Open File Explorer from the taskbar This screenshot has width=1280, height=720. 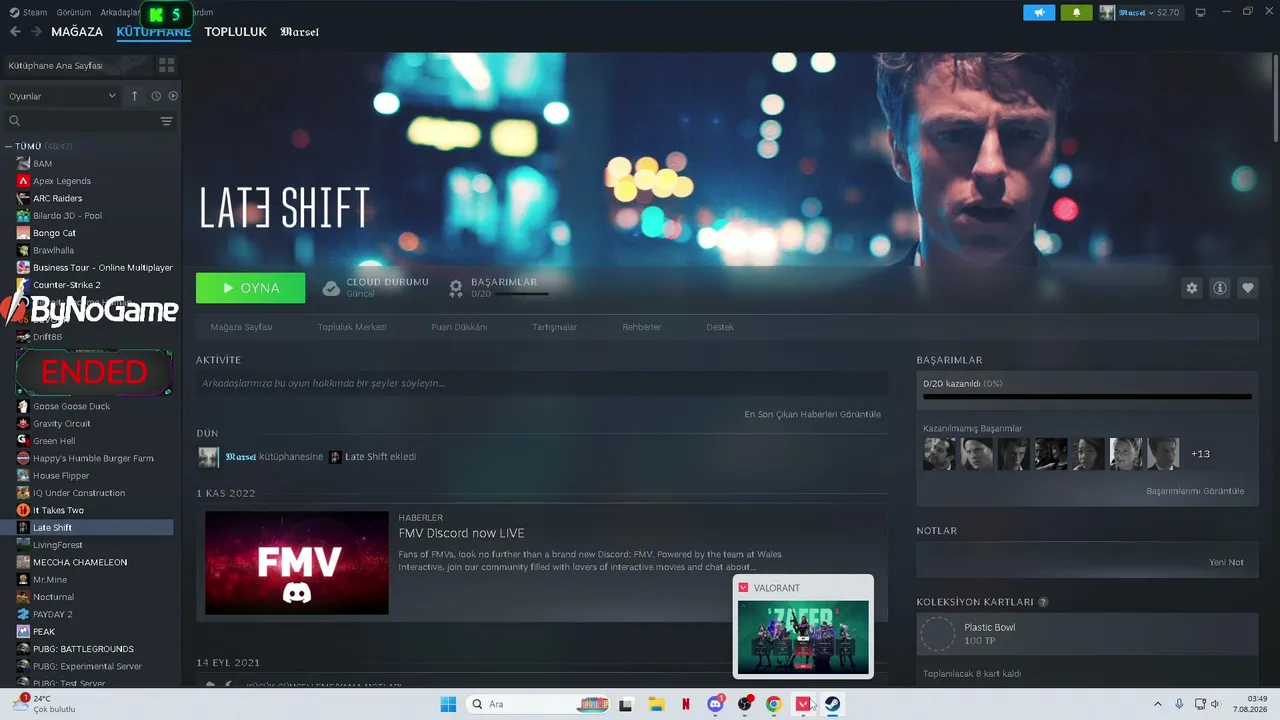coord(656,704)
